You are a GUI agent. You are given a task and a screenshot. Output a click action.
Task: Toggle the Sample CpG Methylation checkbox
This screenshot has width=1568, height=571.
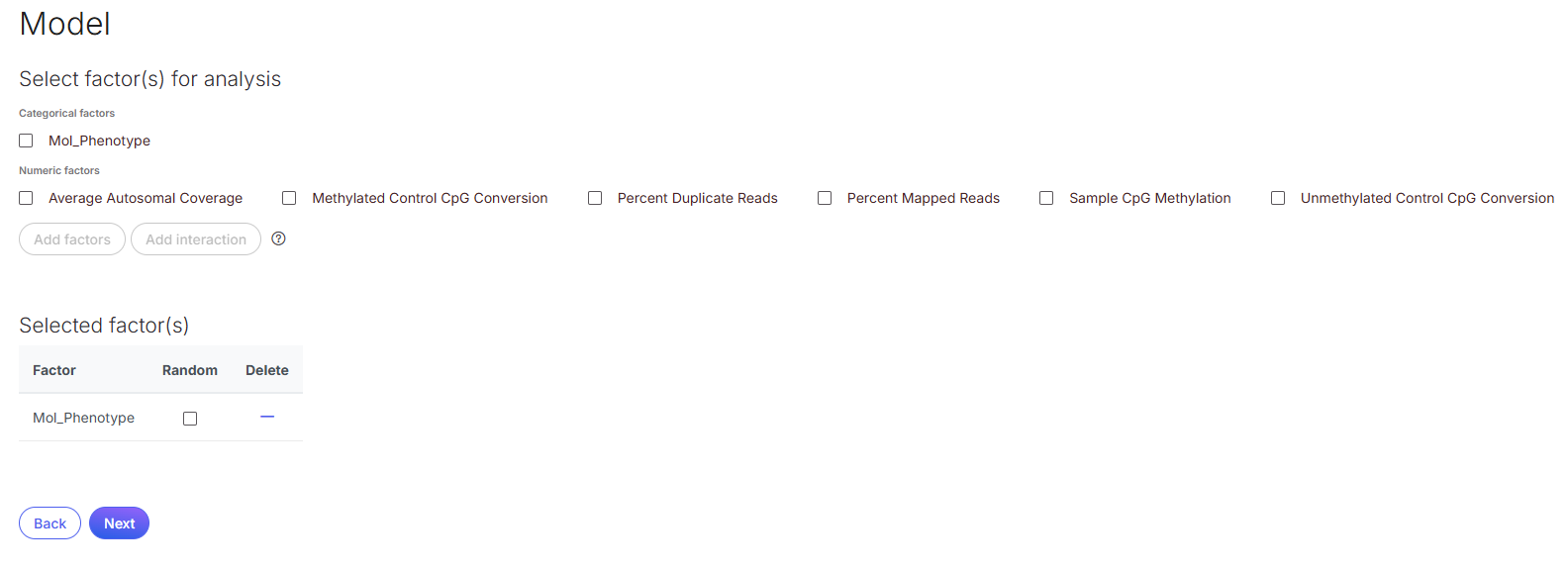1046,198
